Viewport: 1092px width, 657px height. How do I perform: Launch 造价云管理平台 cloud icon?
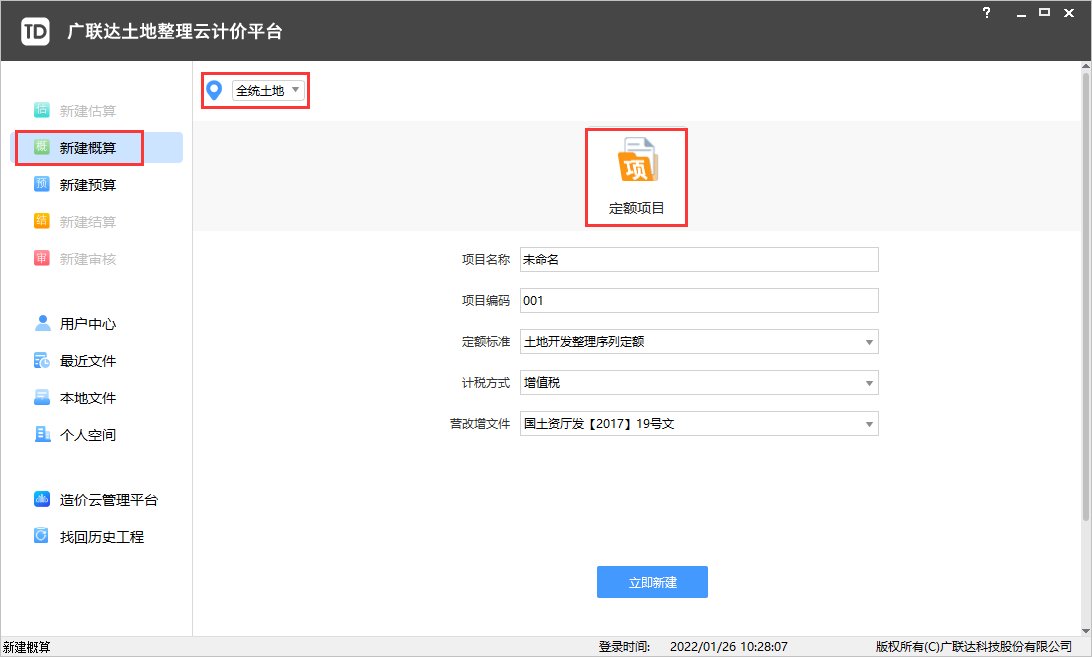(42, 500)
